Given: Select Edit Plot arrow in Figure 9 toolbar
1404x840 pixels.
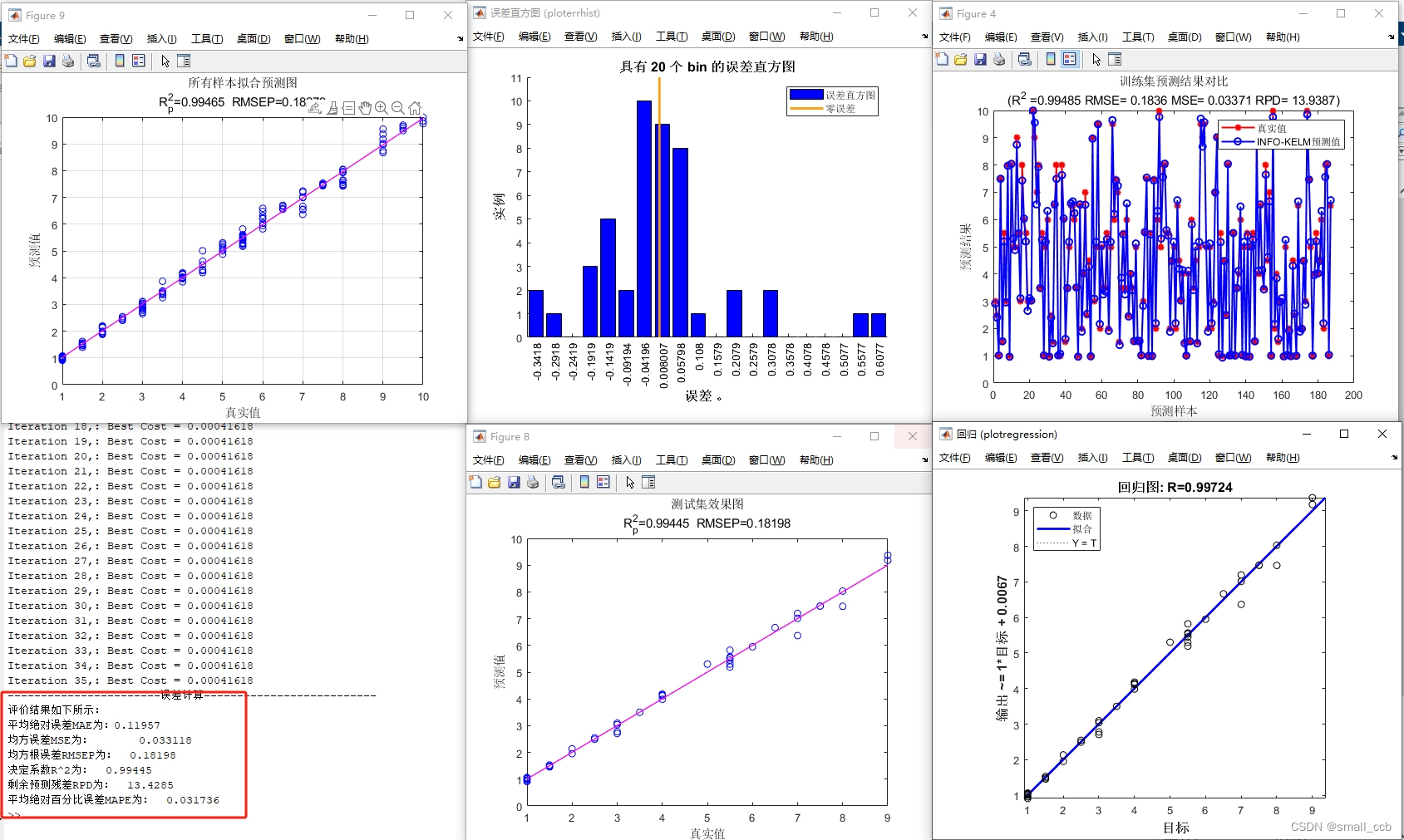Looking at the screenshot, I should click(x=165, y=61).
